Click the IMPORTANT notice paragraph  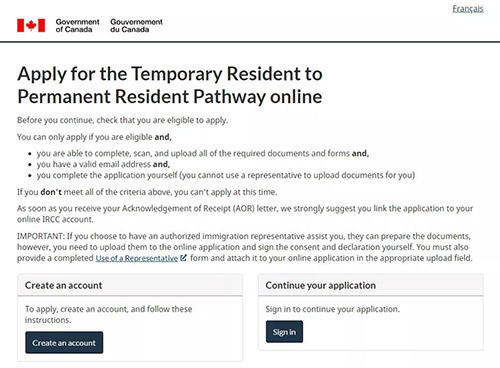point(245,247)
